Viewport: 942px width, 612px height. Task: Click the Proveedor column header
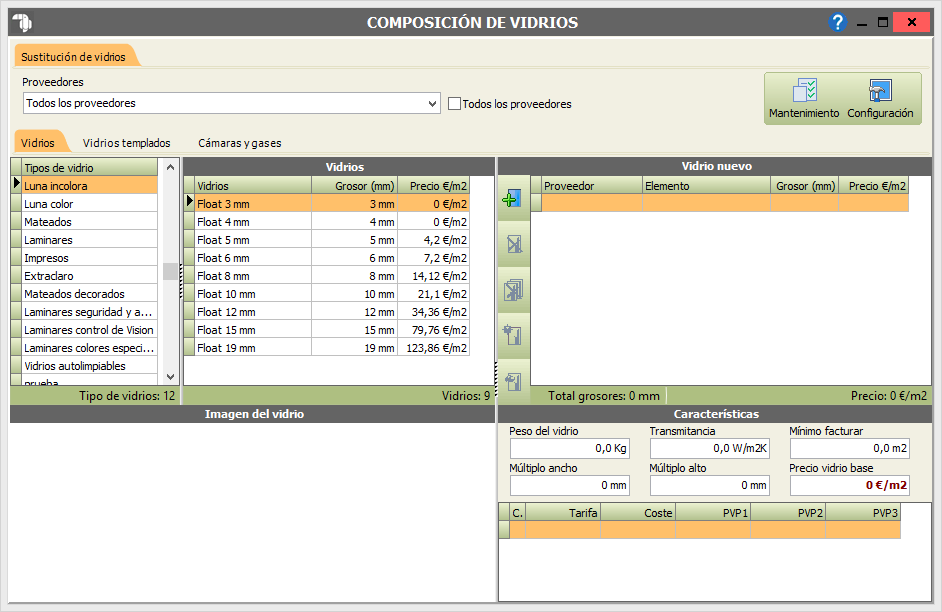pos(592,186)
